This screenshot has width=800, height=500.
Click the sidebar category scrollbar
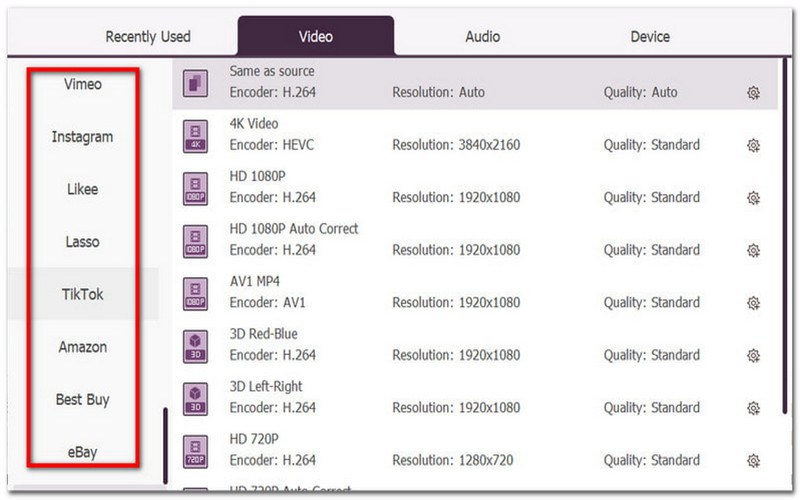(165, 445)
